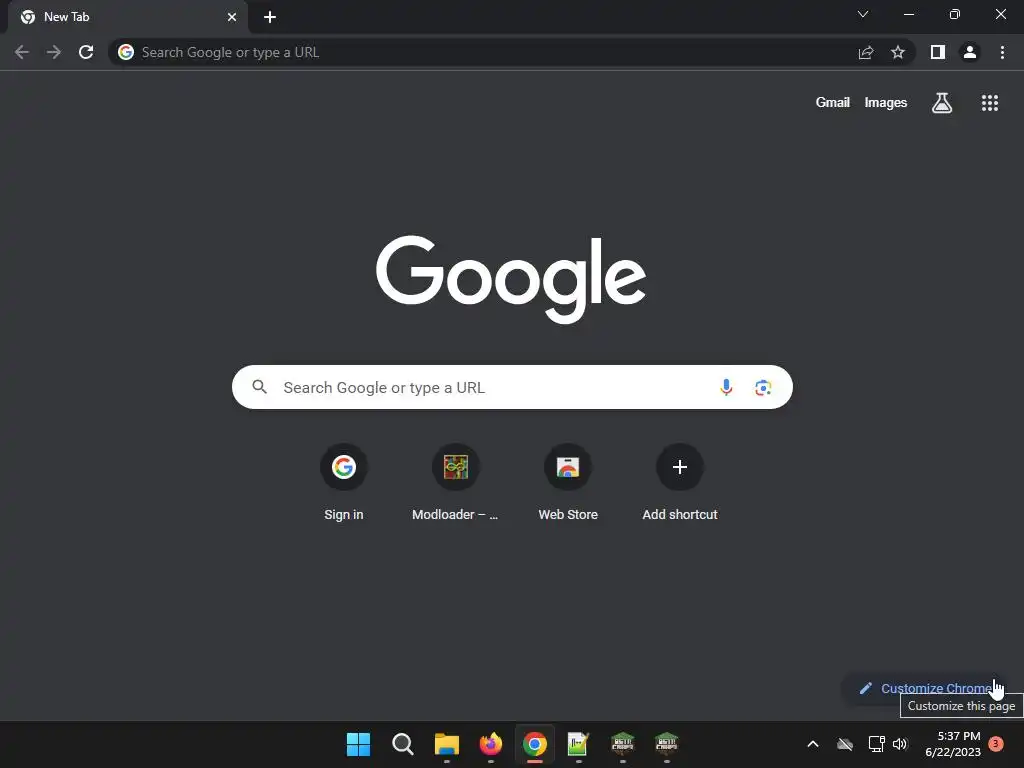Image resolution: width=1024 pixels, height=768 pixels.
Task: Open network settings from tray
Action: 876,744
